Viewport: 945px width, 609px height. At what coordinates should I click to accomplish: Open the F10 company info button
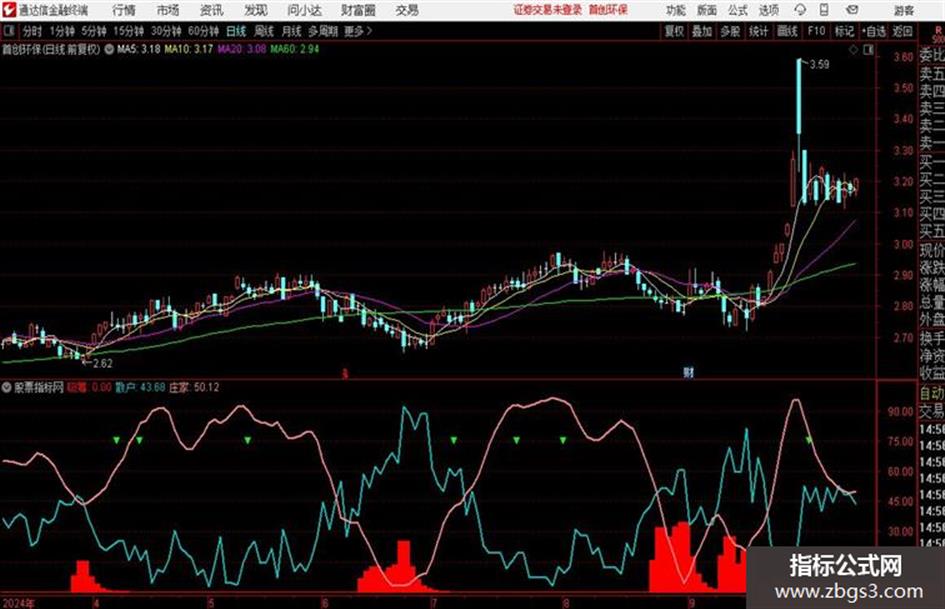pos(817,31)
